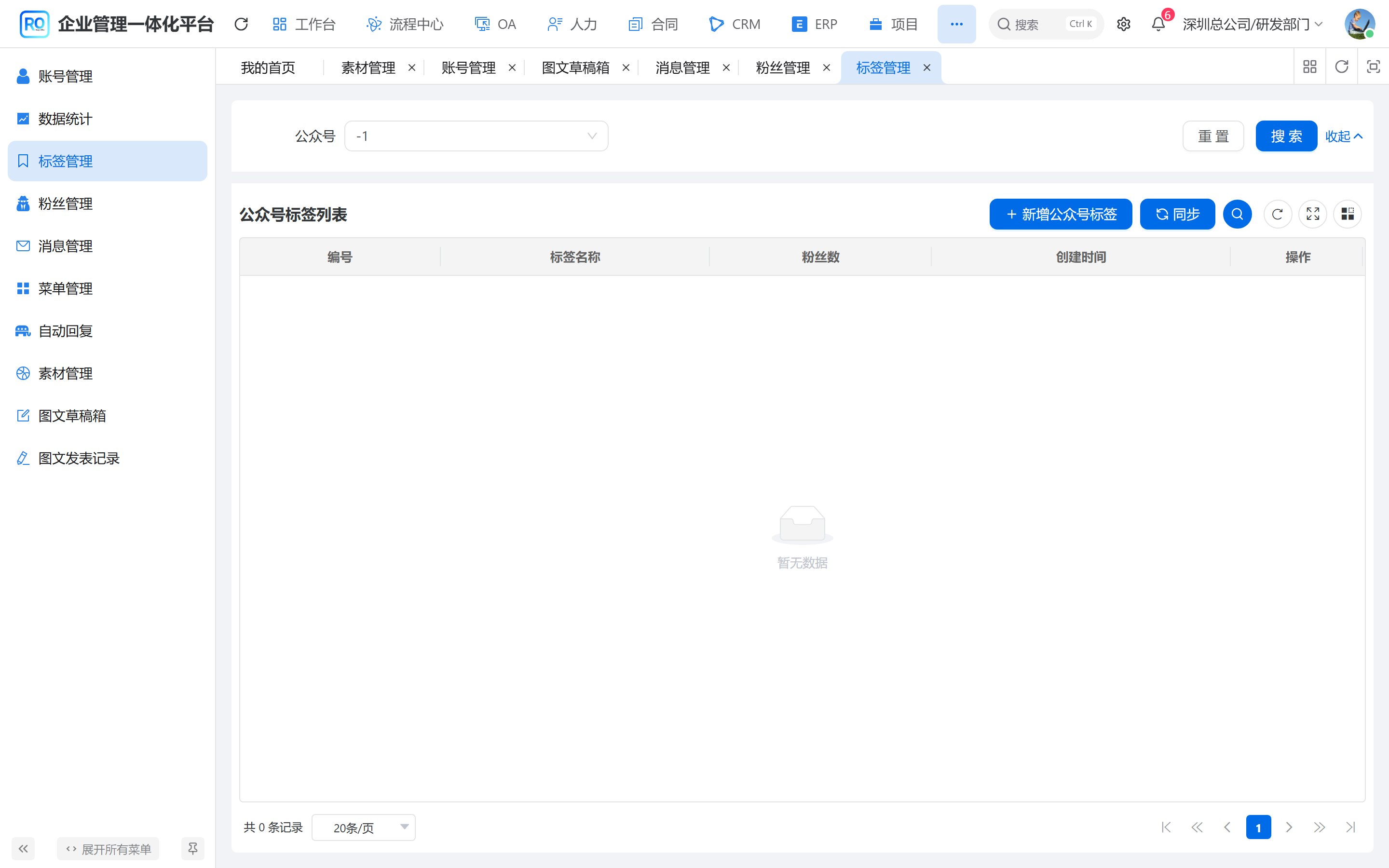Open the 公众号 dropdown
Image resolution: width=1389 pixels, height=868 pixels.
[476, 136]
